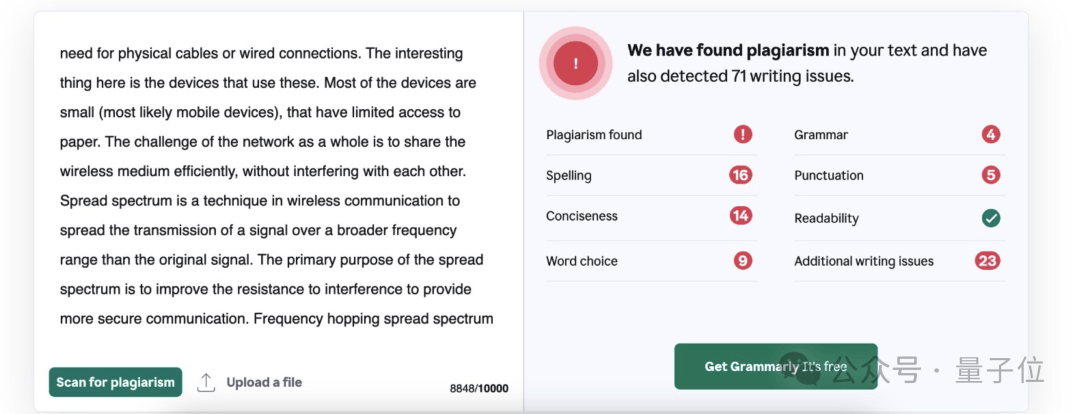Click the Spelling 16 issues badge
The width and height of the screenshot is (1080, 414).
pos(740,175)
